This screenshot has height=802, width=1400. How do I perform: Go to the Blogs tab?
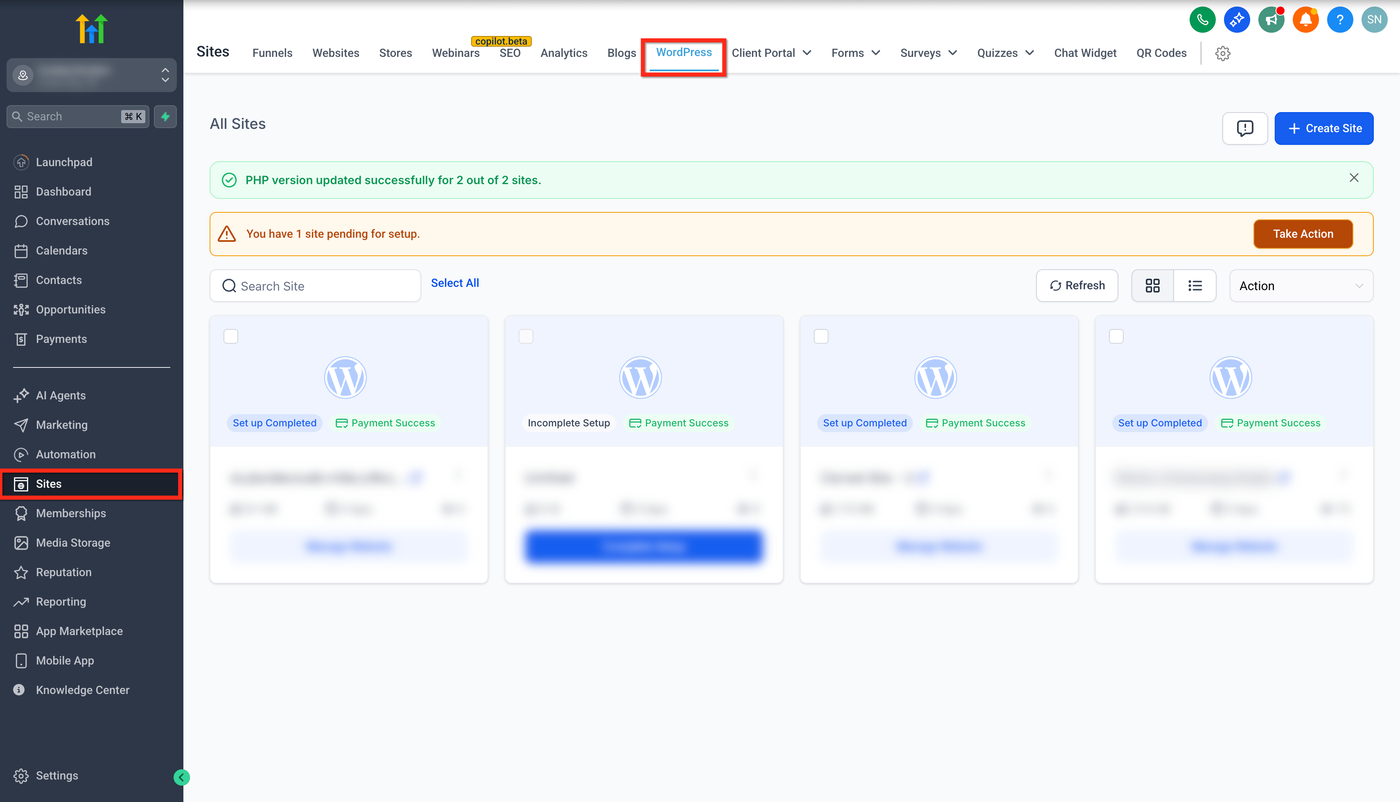point(622,53)
